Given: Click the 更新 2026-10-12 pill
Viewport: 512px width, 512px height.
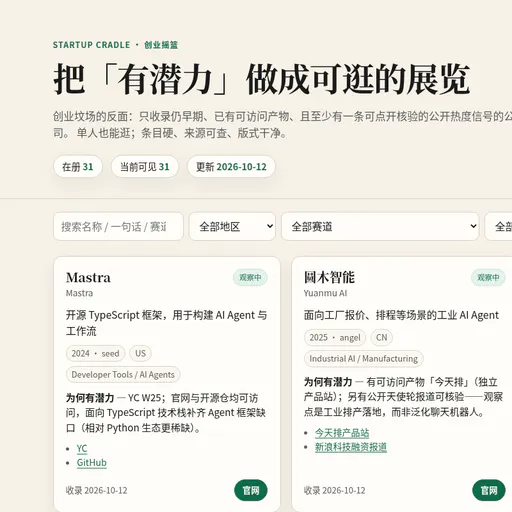Looking at the screenshot, I should [x=231, y=167].
